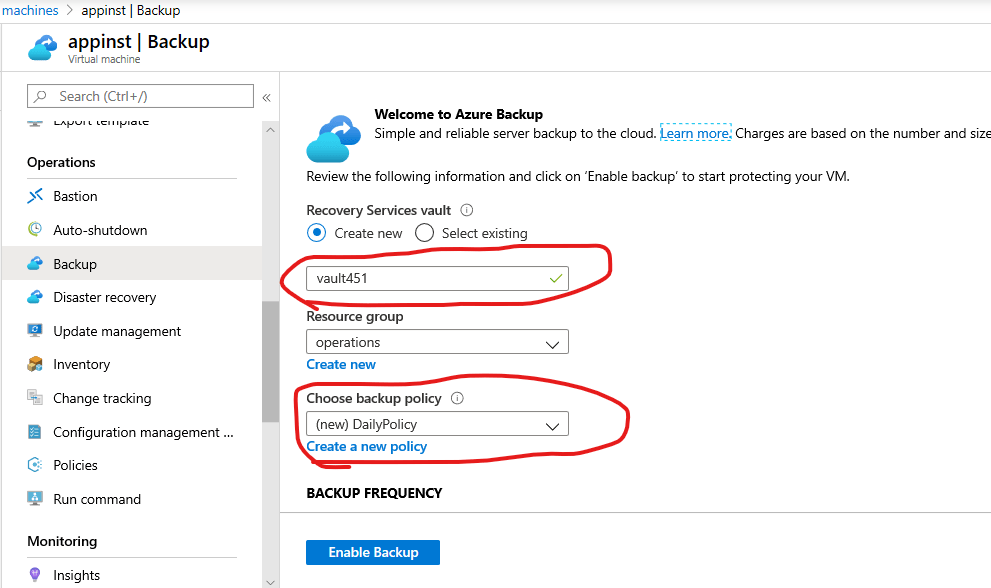Select the Select existing radio button

[x=424, y=233]
